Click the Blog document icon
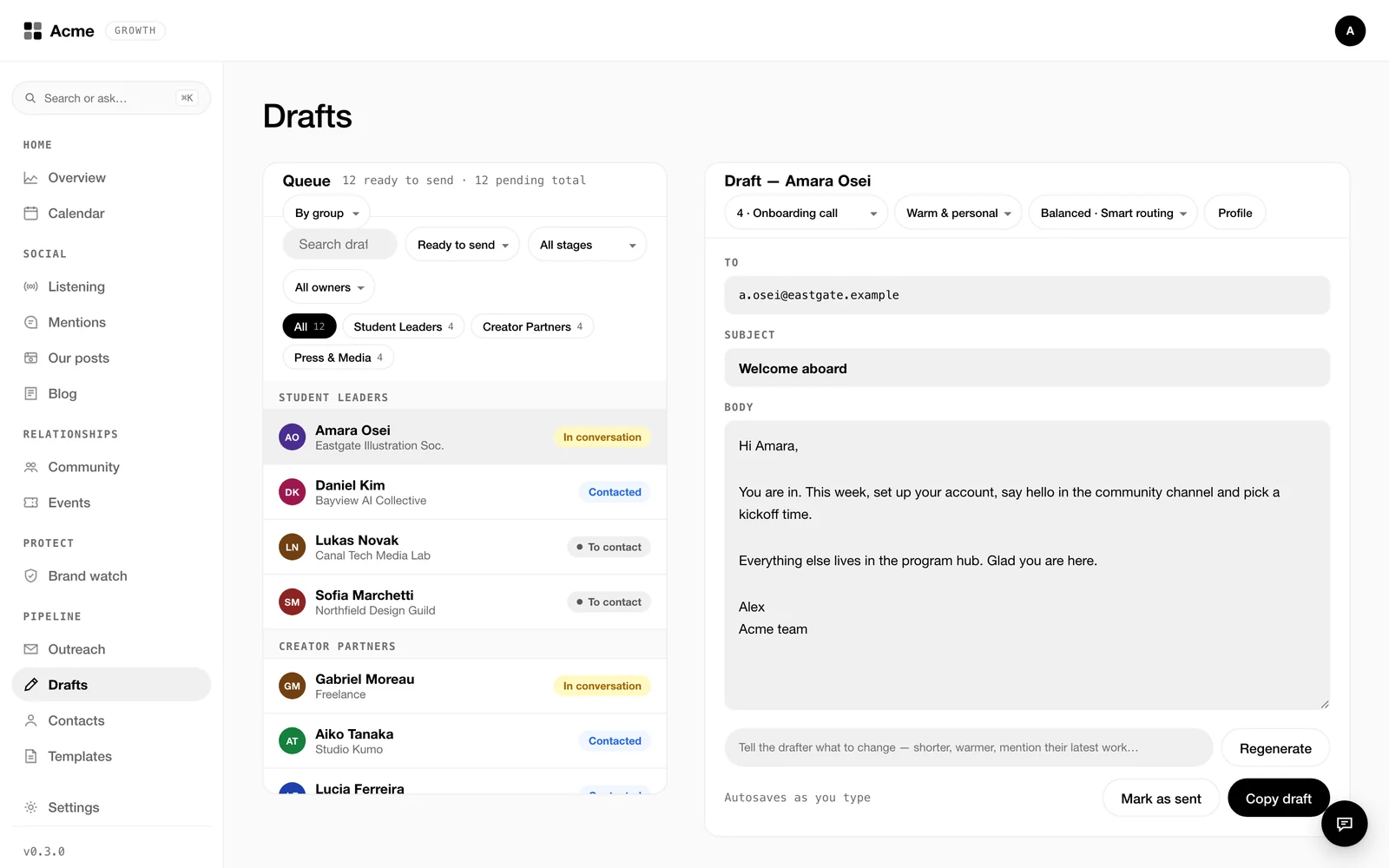Screen dimensions: 1389x868 coord(31,393)
